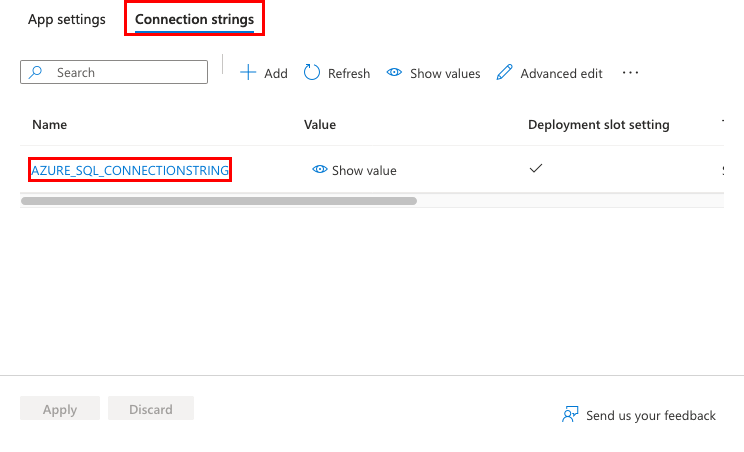Switch to the App settings tab

pyautogui.click(x=67, y=19)
